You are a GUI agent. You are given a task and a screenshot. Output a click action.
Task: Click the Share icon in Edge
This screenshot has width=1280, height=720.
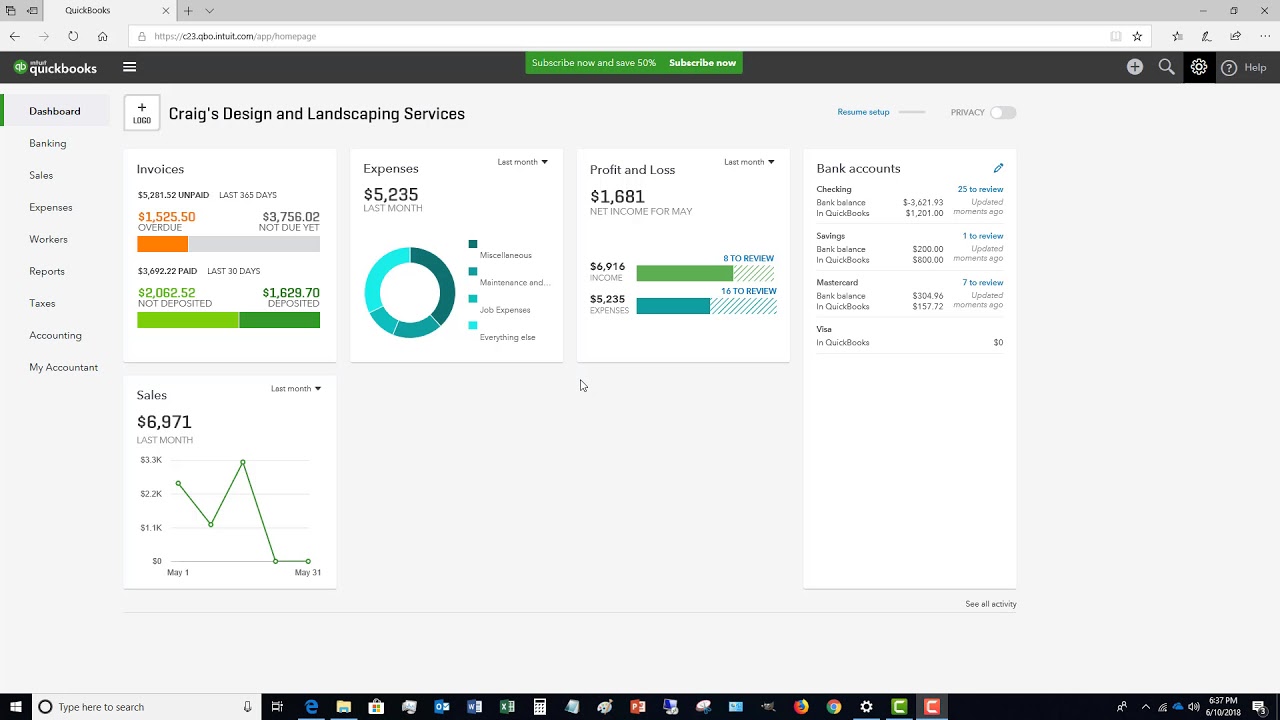point(1236,36)
